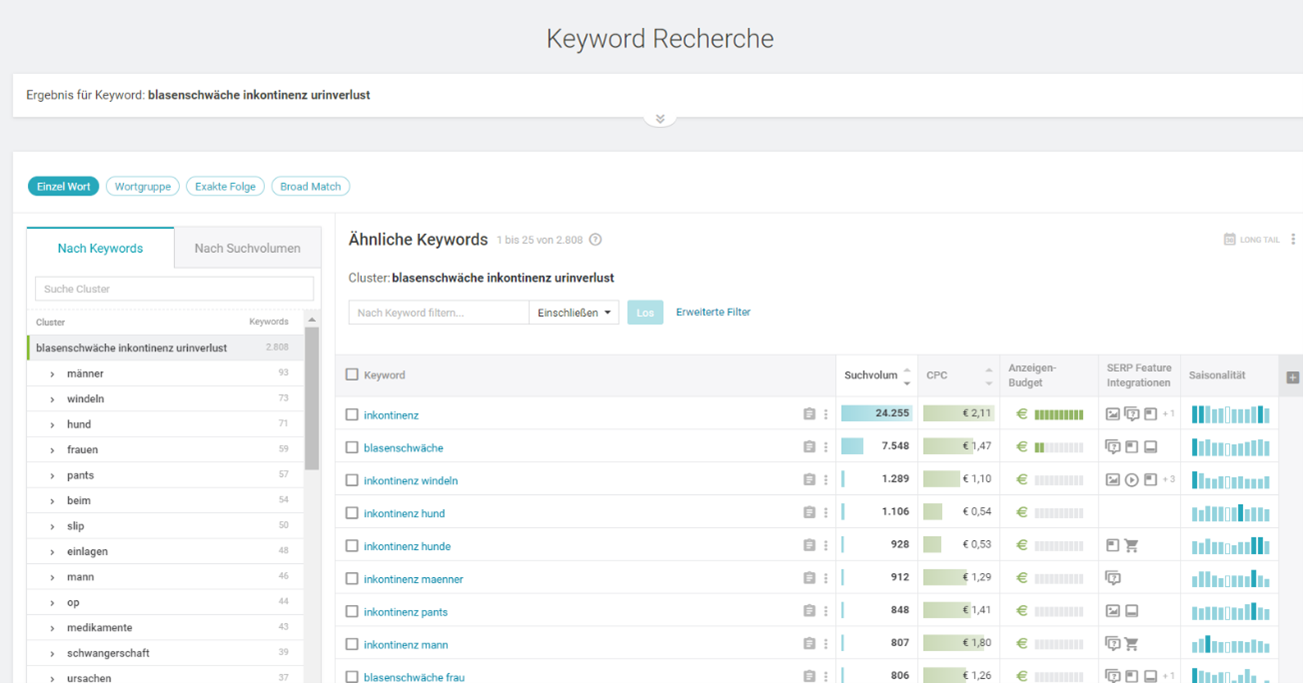Image resolution: width=1303 pixels, height=683 pixels.
Task: Expand the einlagen cluster
Action: click(x=52, y=552)
